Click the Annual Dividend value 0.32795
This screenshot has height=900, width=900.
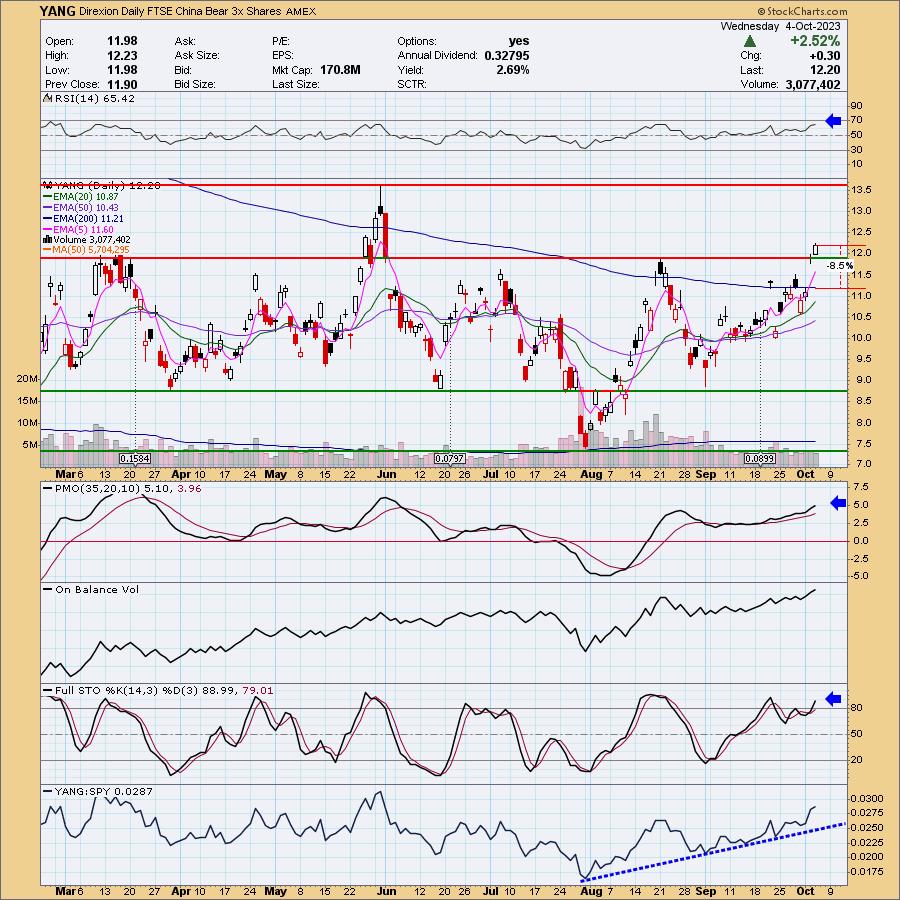click(x=507, y=56)
